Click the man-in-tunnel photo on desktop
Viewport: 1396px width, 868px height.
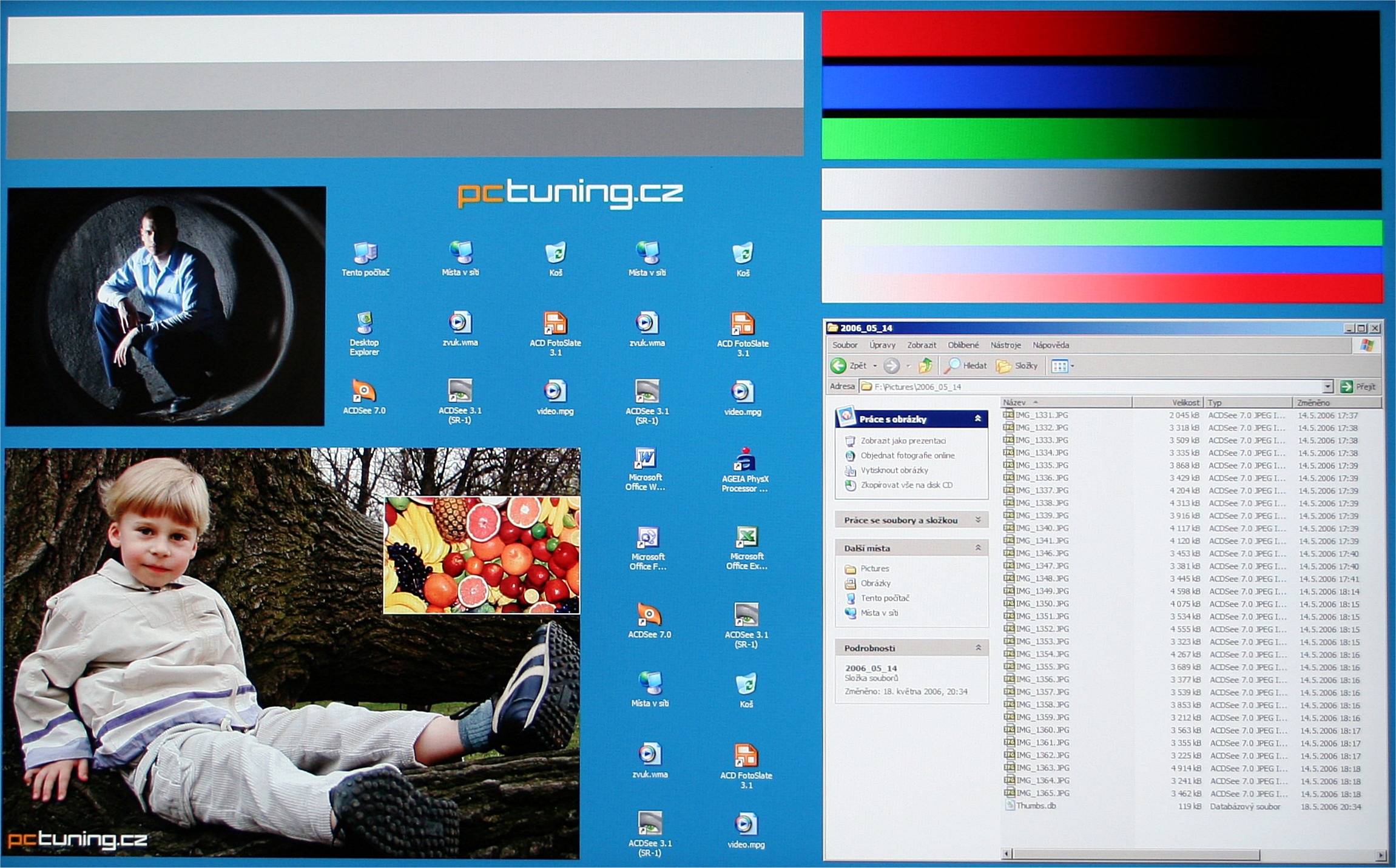tap(165, 306)
